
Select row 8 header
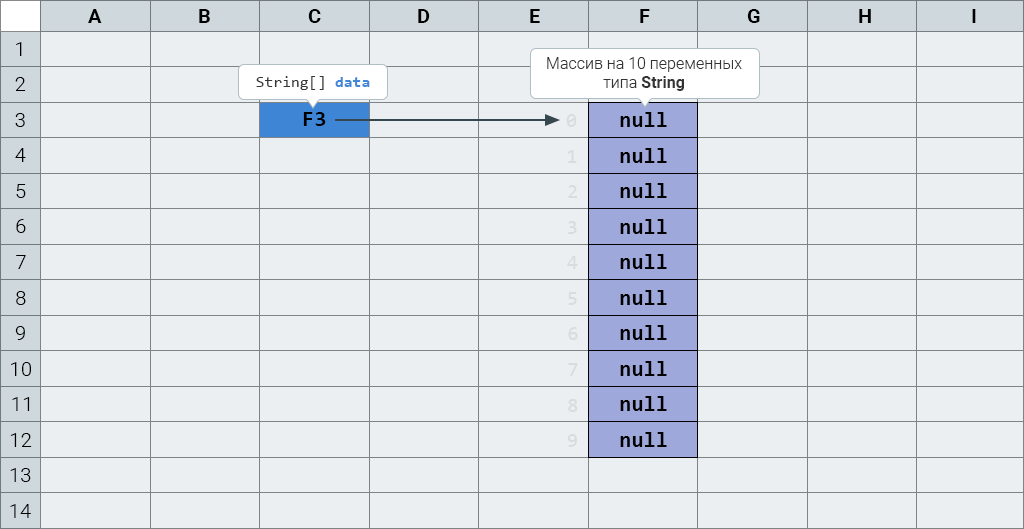click(x=20, y=298)
